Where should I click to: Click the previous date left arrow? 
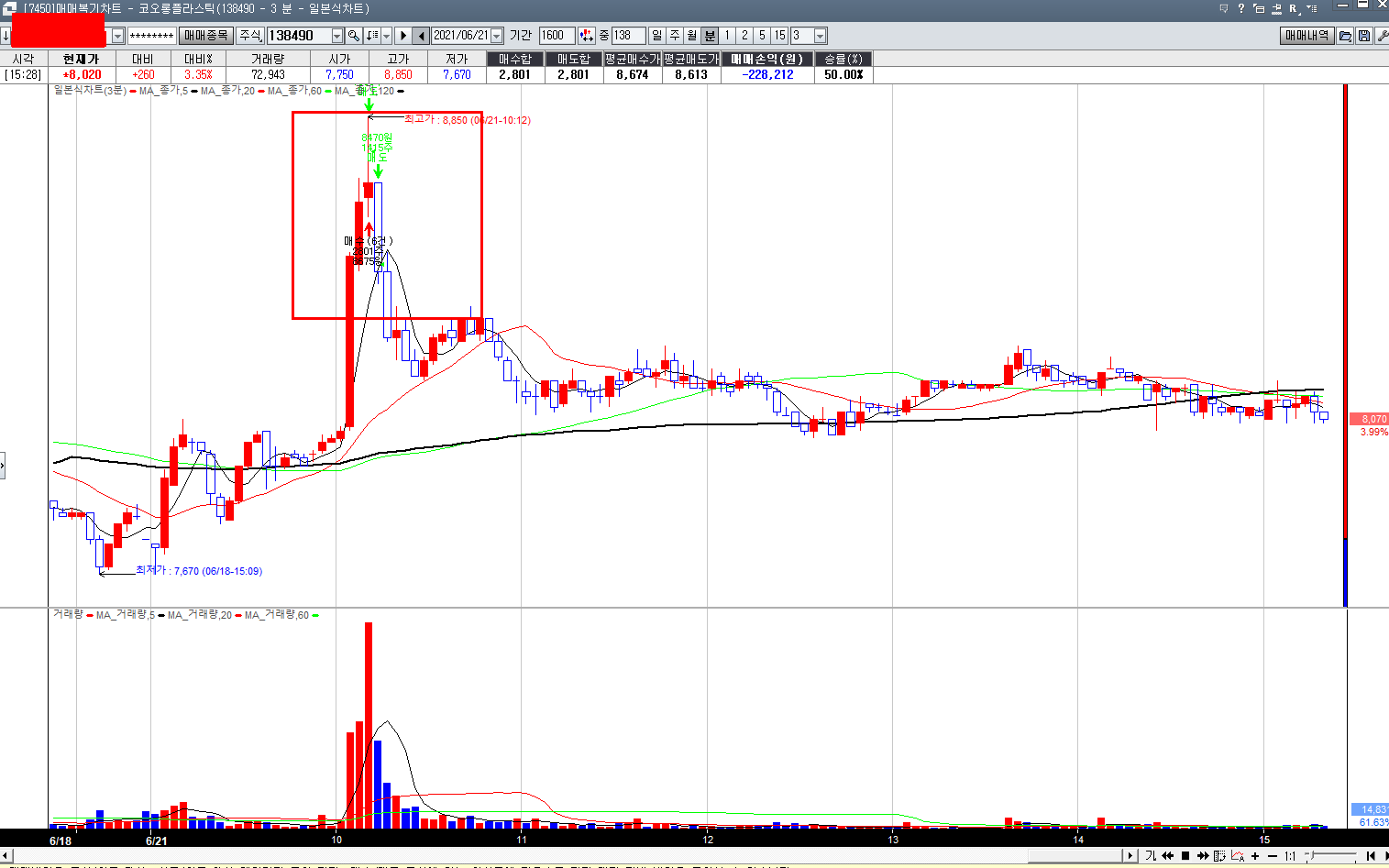pos(421,36)
